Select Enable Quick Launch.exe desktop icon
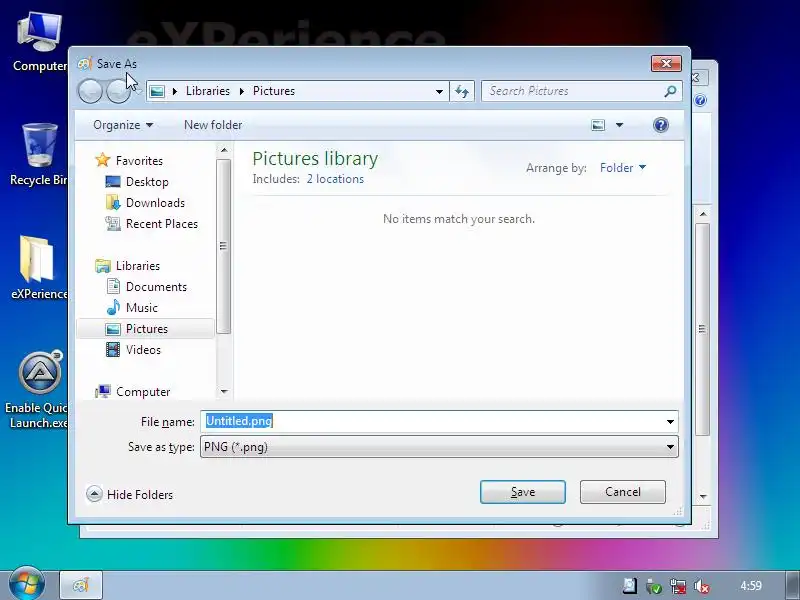 click(37, 390)
